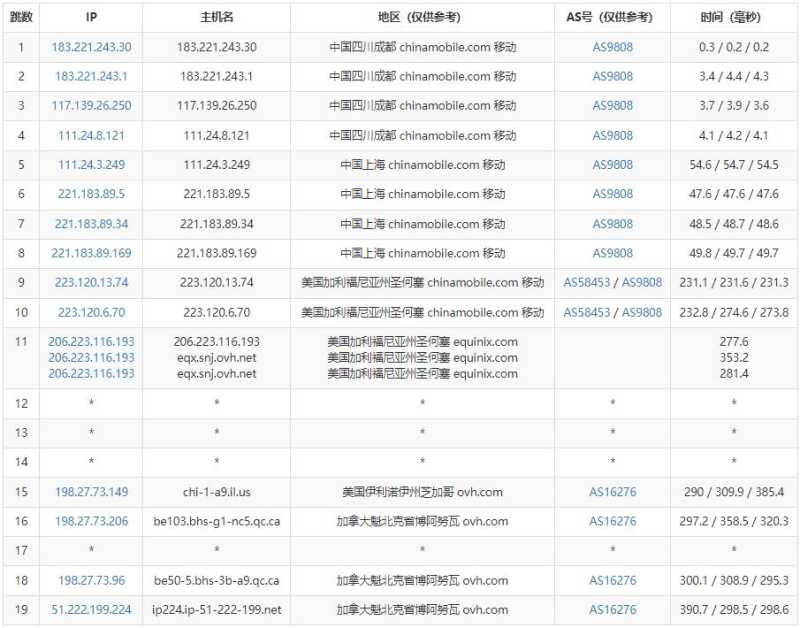Screen dimensions: 800x628
Task: Select hostname 111.24.3.249 in 主机名 column
Action: (x=216, y=165)
